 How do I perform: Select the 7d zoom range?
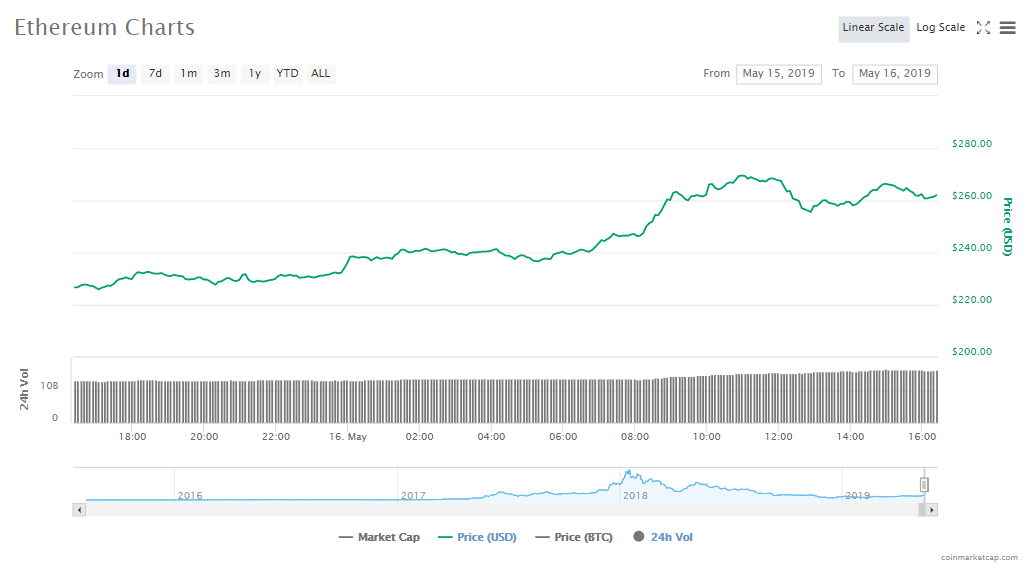tap(155, 73)
